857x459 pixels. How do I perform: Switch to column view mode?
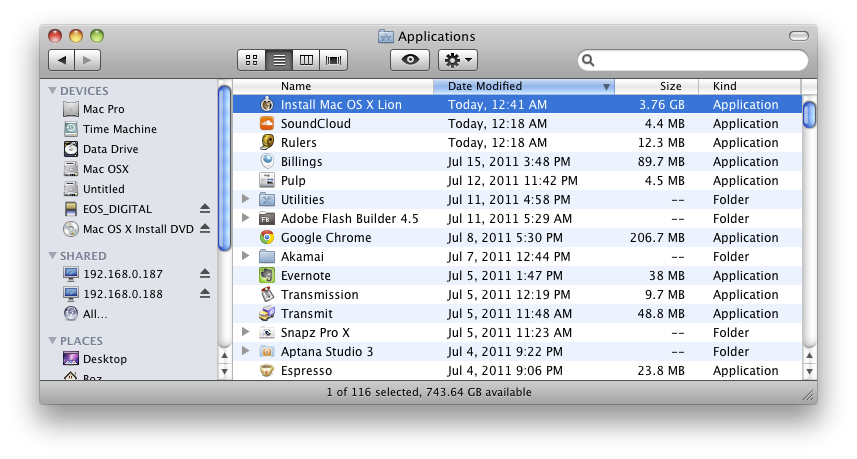(306, 60)
